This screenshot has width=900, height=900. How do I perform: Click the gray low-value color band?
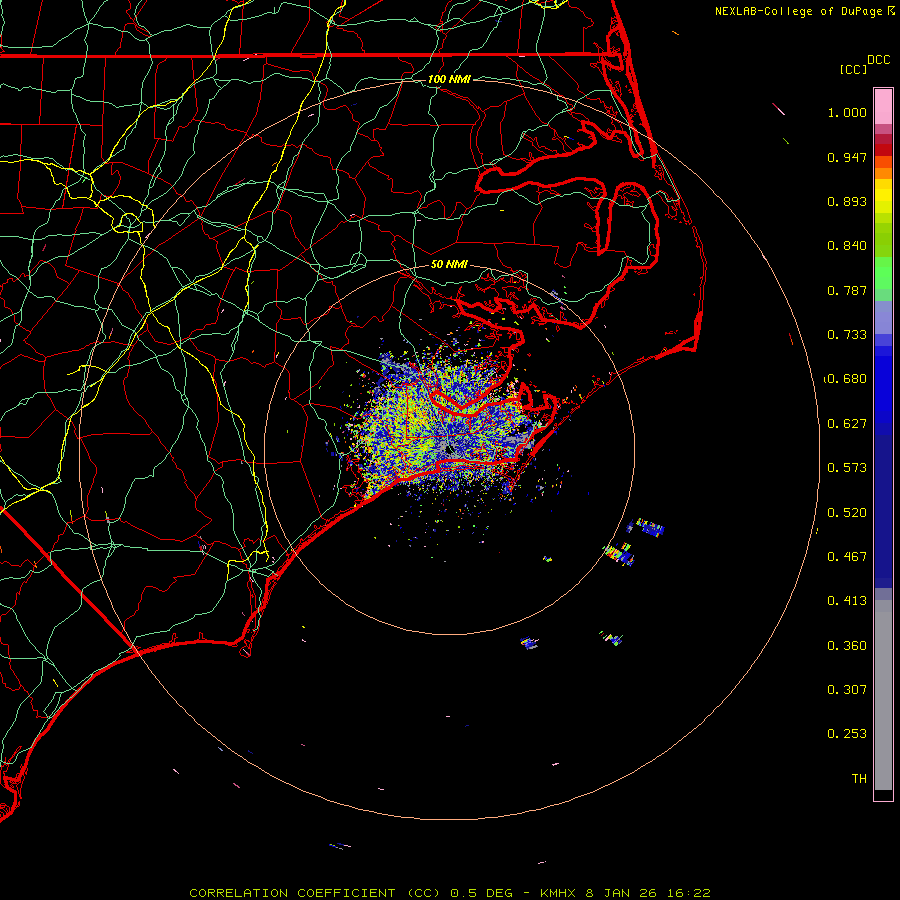(883, 695)
